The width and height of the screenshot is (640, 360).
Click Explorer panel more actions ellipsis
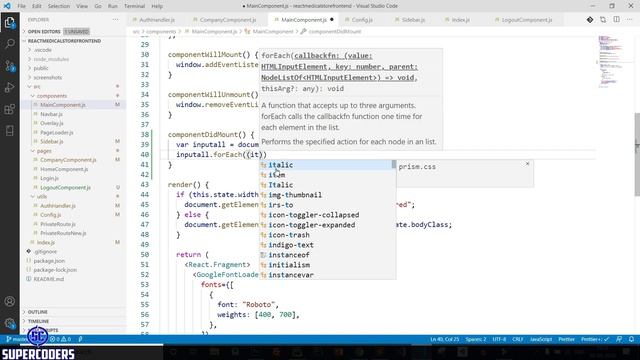(116, 20)
